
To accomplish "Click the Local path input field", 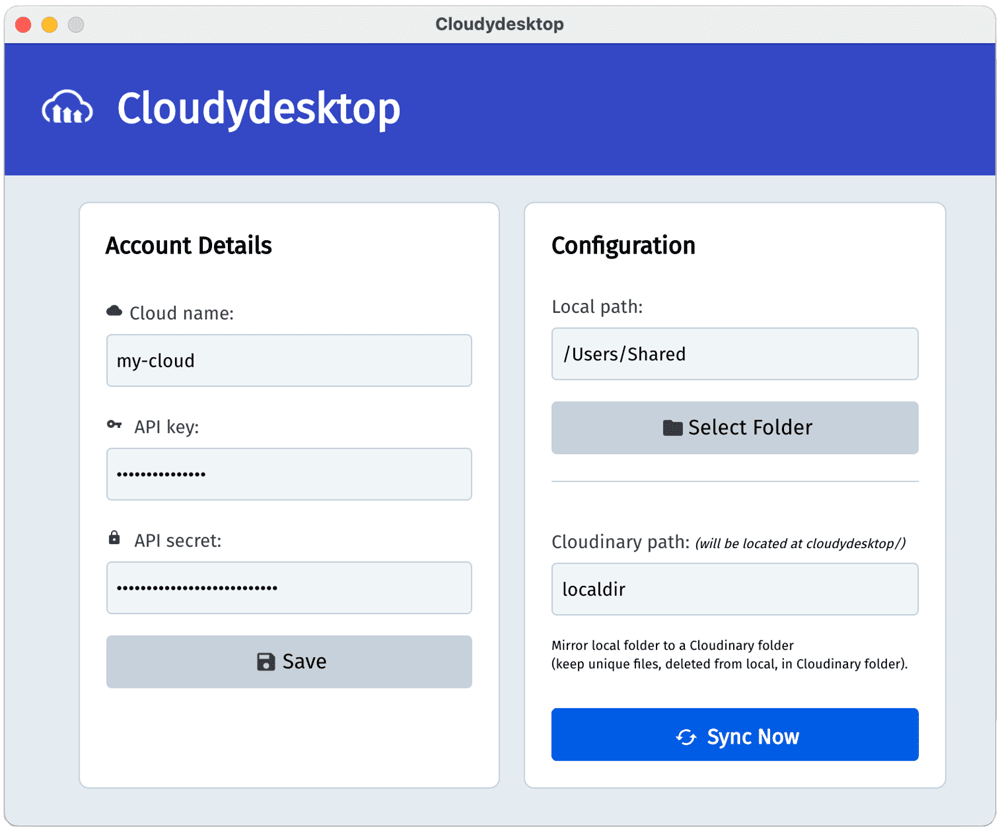I will tap(735, 354).
